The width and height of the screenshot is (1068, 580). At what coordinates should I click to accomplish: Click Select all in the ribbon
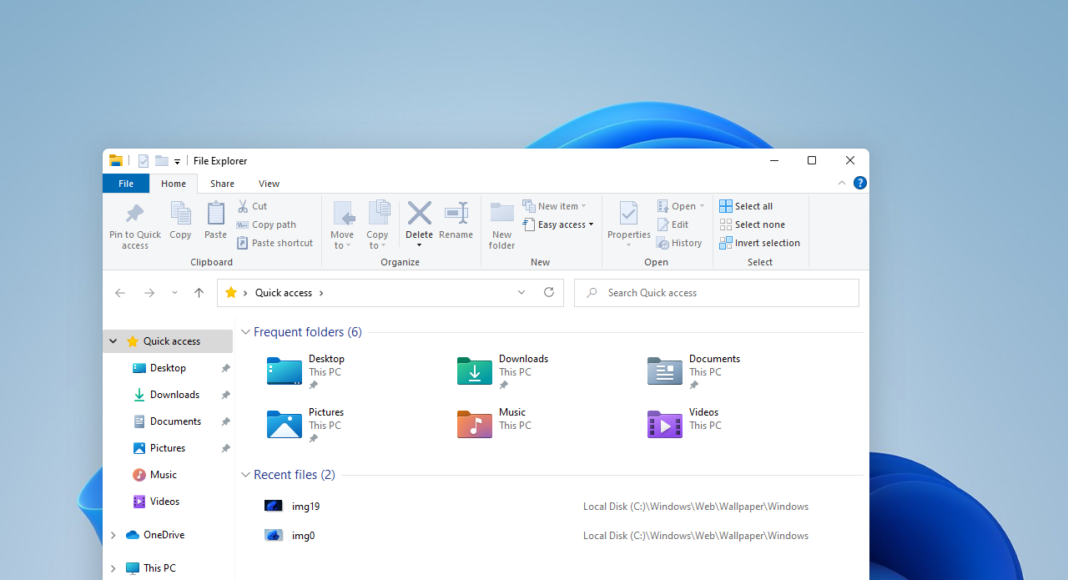coord(746,206)
